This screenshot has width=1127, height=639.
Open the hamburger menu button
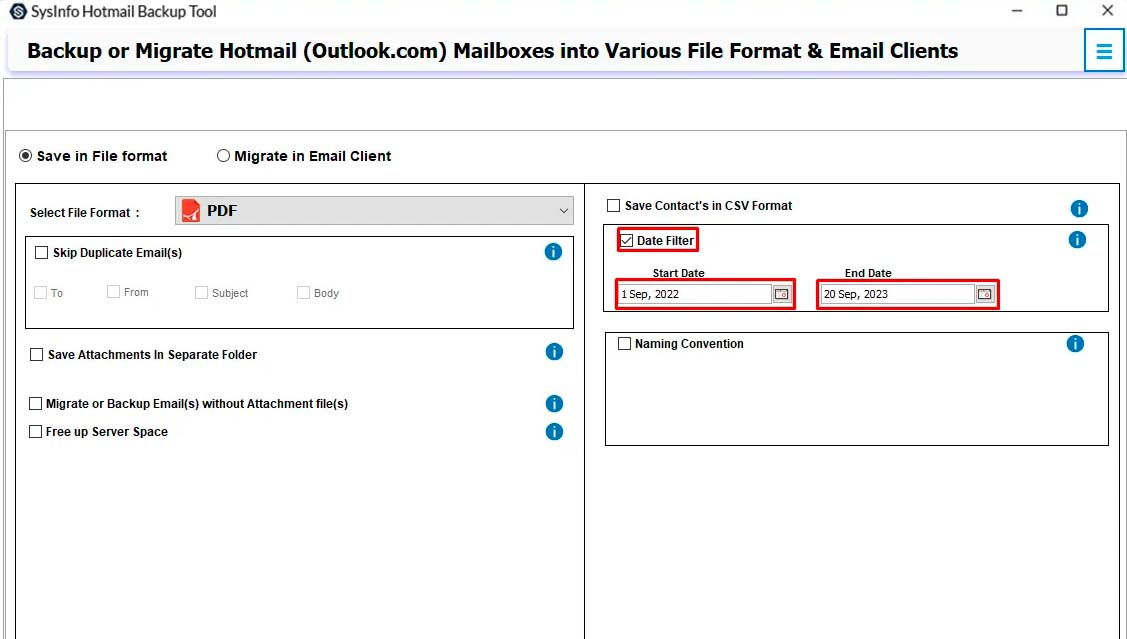[x=1104, y=51]
